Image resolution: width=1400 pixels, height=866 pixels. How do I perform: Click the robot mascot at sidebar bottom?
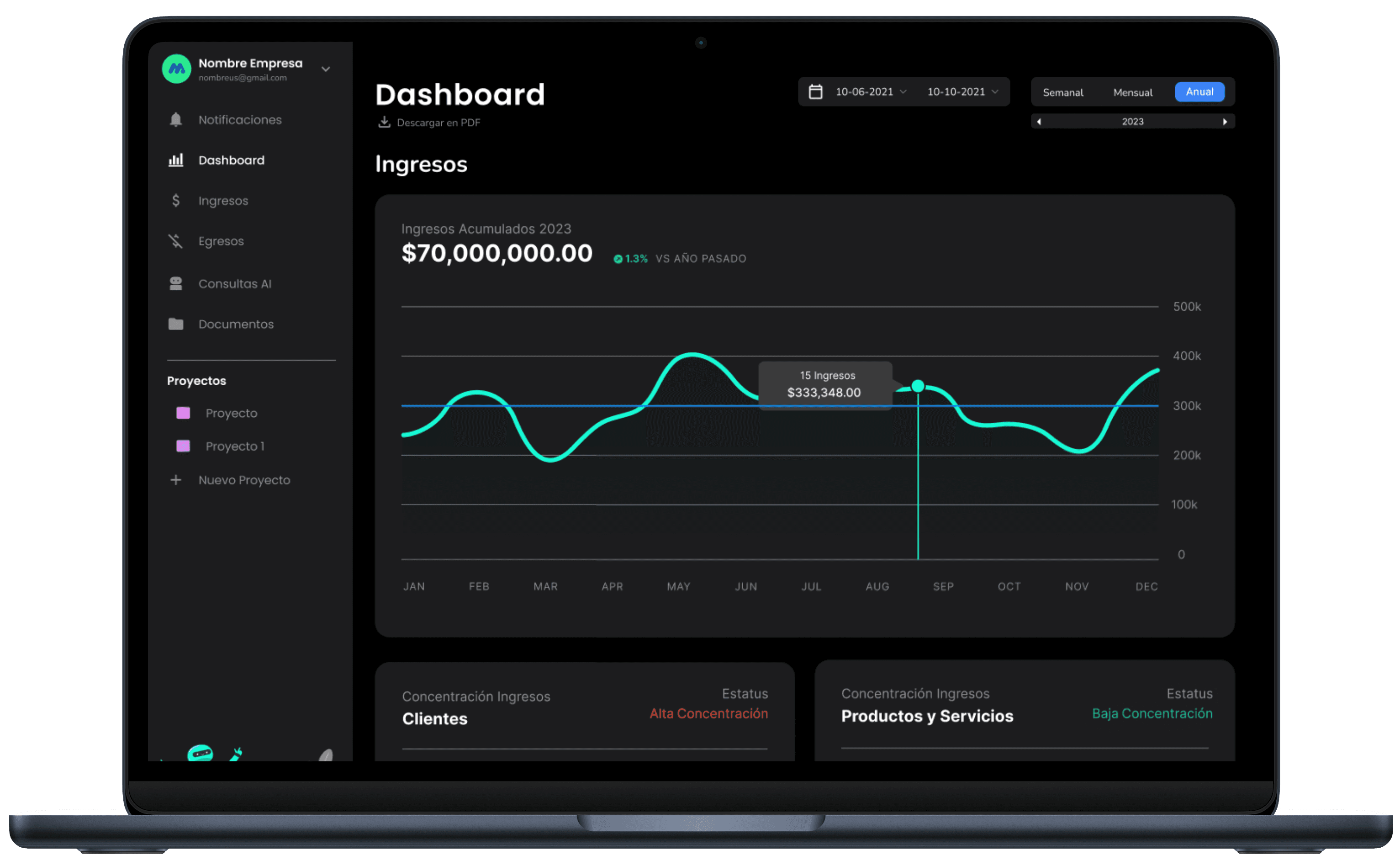pos(201,753)
